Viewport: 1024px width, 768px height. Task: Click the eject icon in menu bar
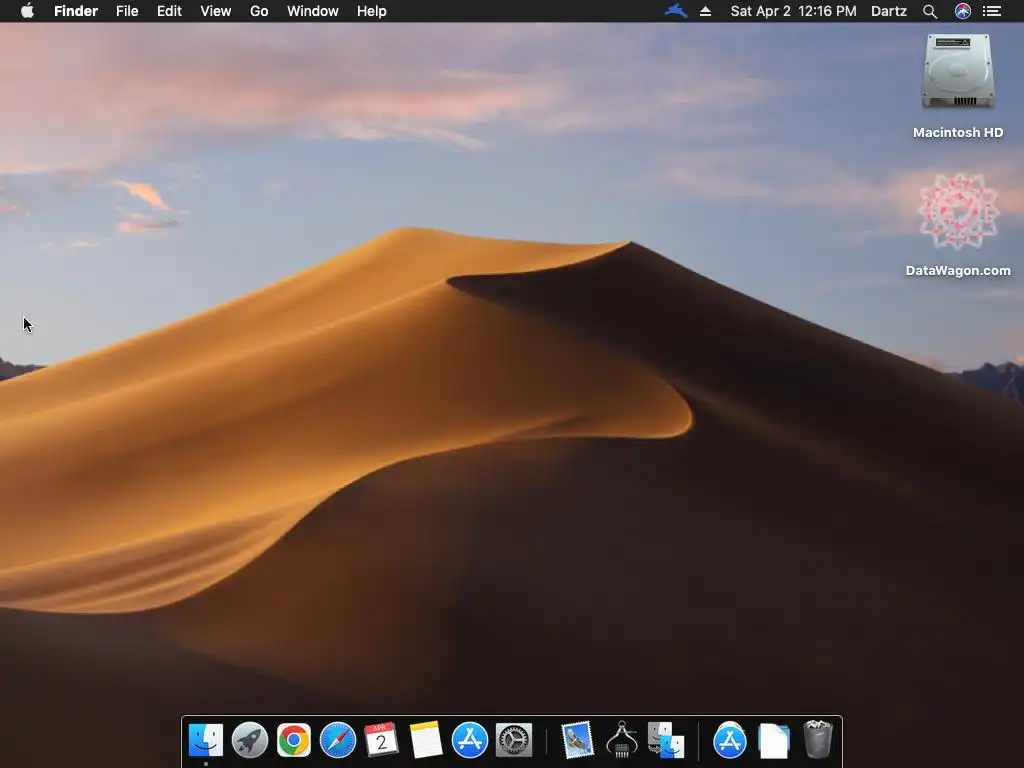click(705, 11)
